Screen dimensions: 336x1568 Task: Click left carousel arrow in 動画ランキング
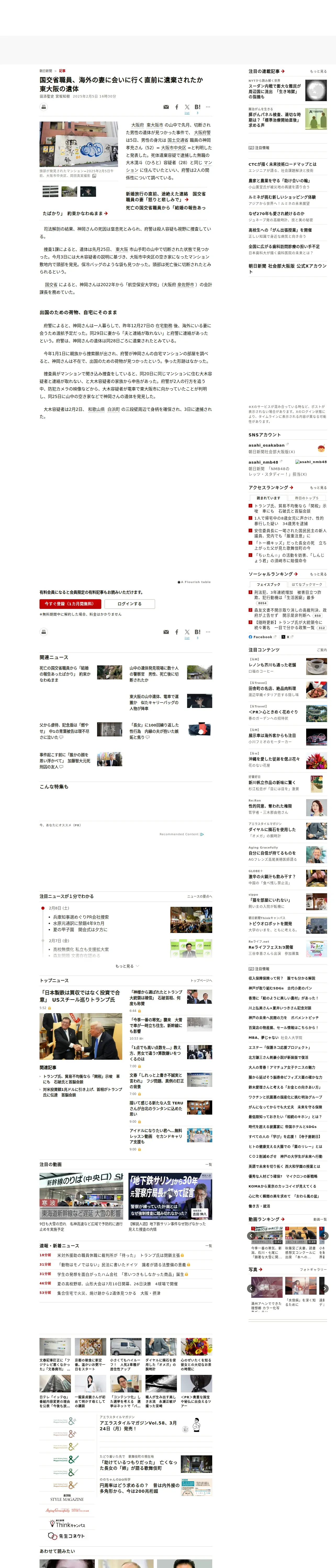point(251,1236)
